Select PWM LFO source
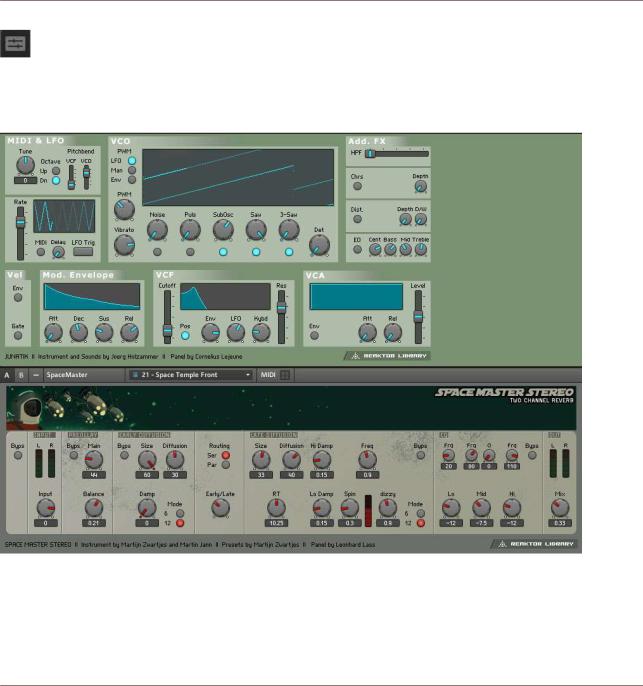Image resolution: width=643 pixels, height=686 pixels. tap(132, 161)
